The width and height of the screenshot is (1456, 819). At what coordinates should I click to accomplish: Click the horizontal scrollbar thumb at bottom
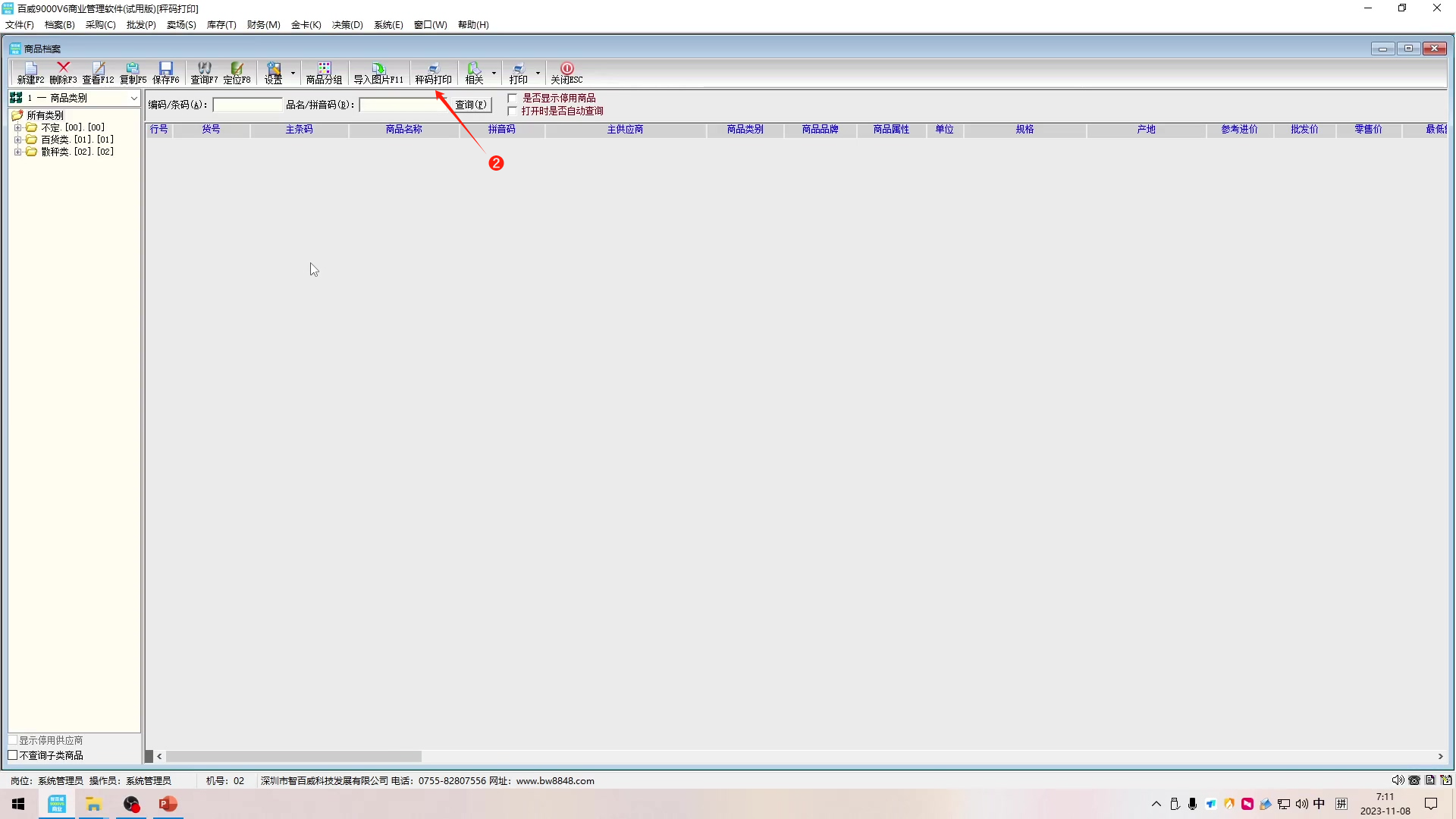tap(293, 756)
